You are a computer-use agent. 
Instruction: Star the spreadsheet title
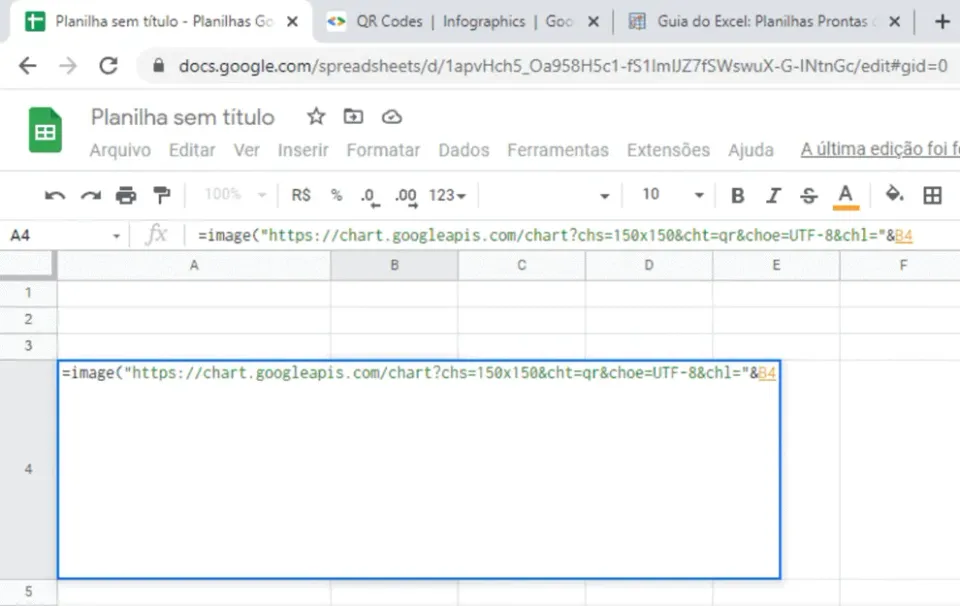coord(316,116)
